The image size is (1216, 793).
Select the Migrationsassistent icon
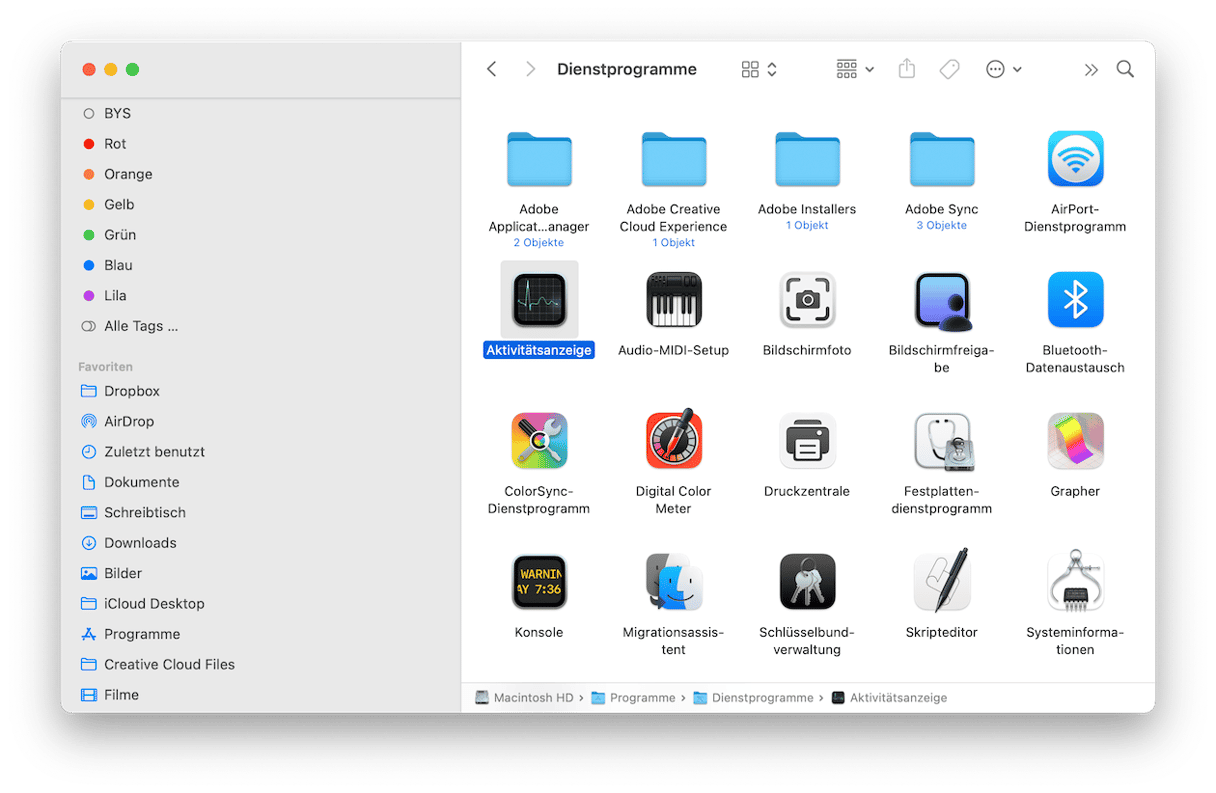[674, 582]
